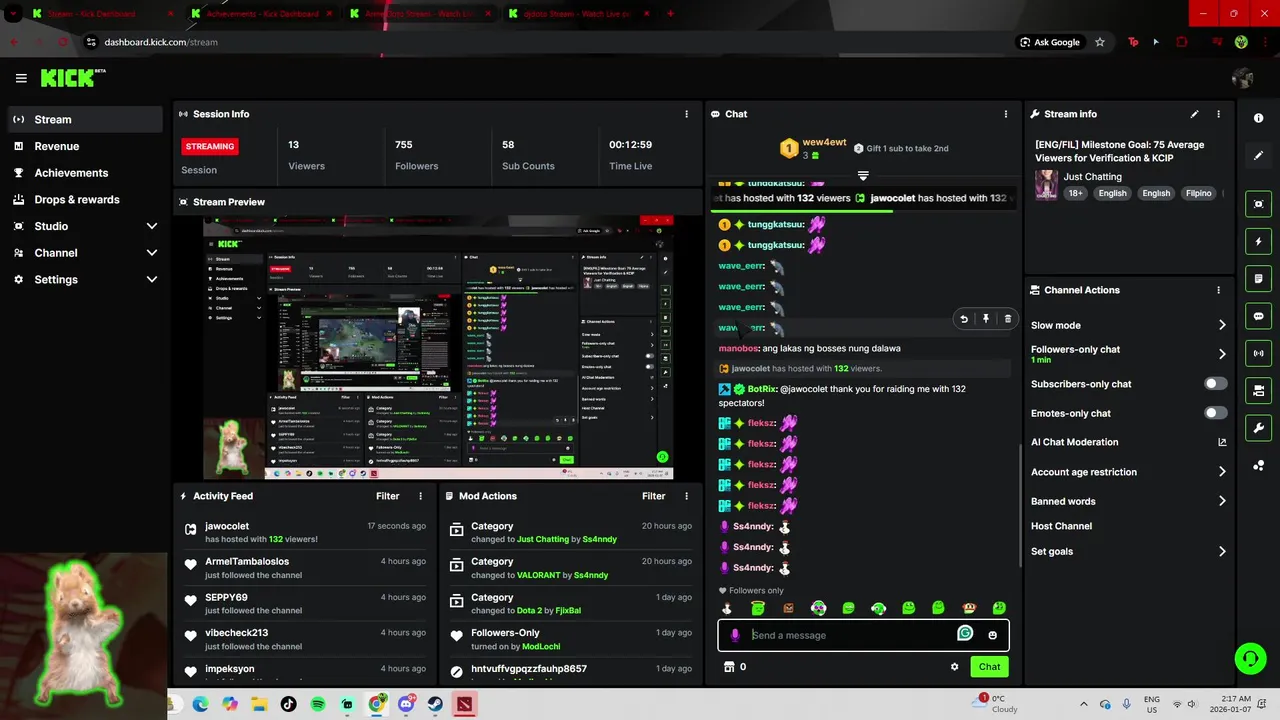Toggle the document page widget icon in the right sidebar
Image resolution: width=1280 pixels, height=720 pixels.
pos(1258,278)
